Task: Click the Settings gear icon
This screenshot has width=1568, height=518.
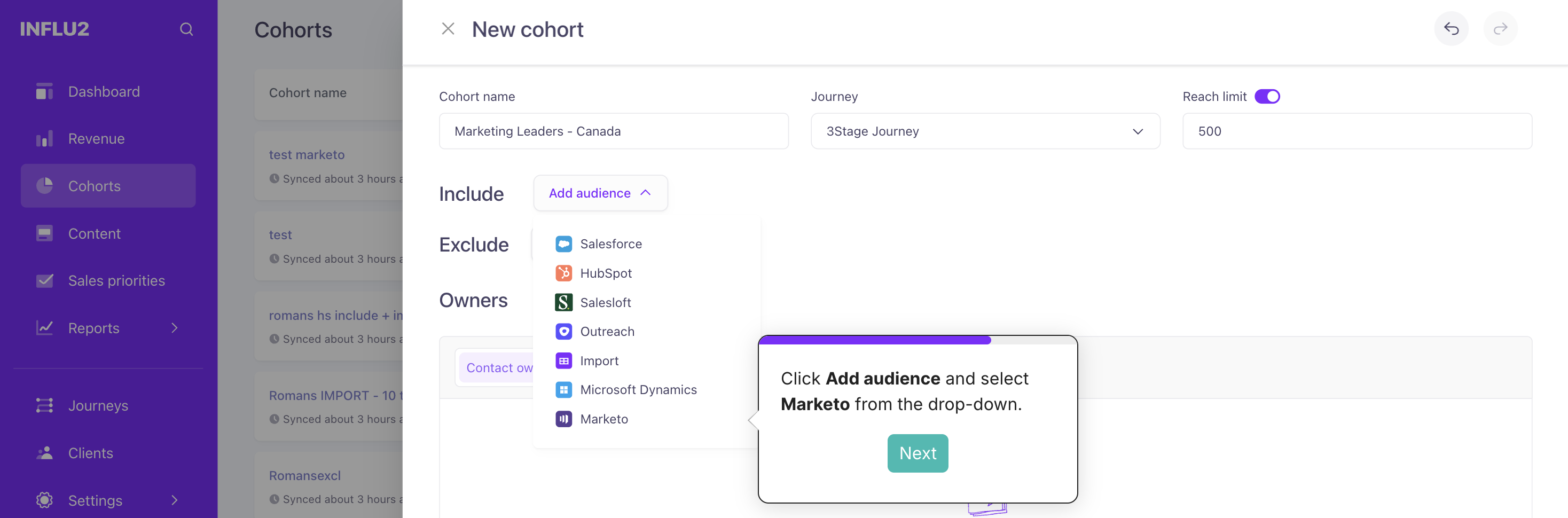Action: point(44,500)
